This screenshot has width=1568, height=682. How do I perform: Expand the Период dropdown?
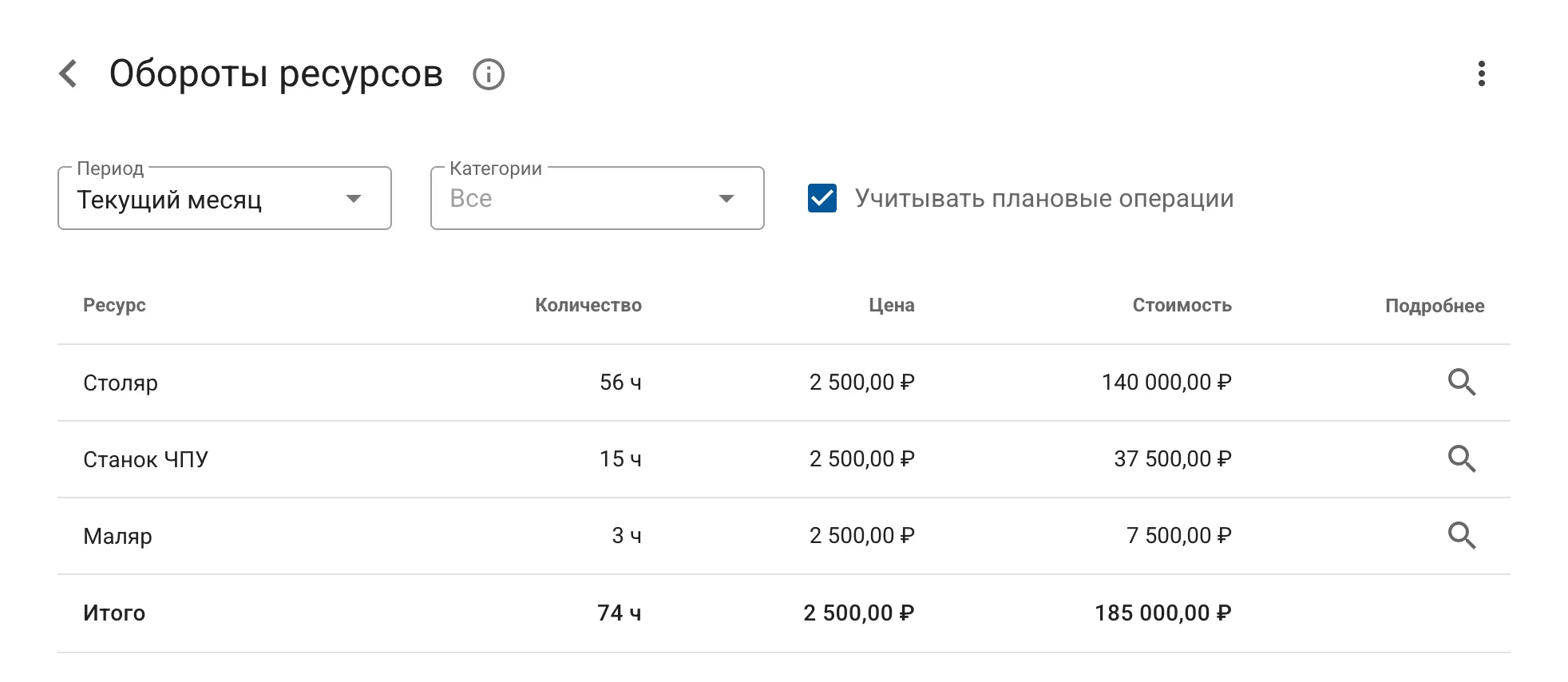click(224, 199)
